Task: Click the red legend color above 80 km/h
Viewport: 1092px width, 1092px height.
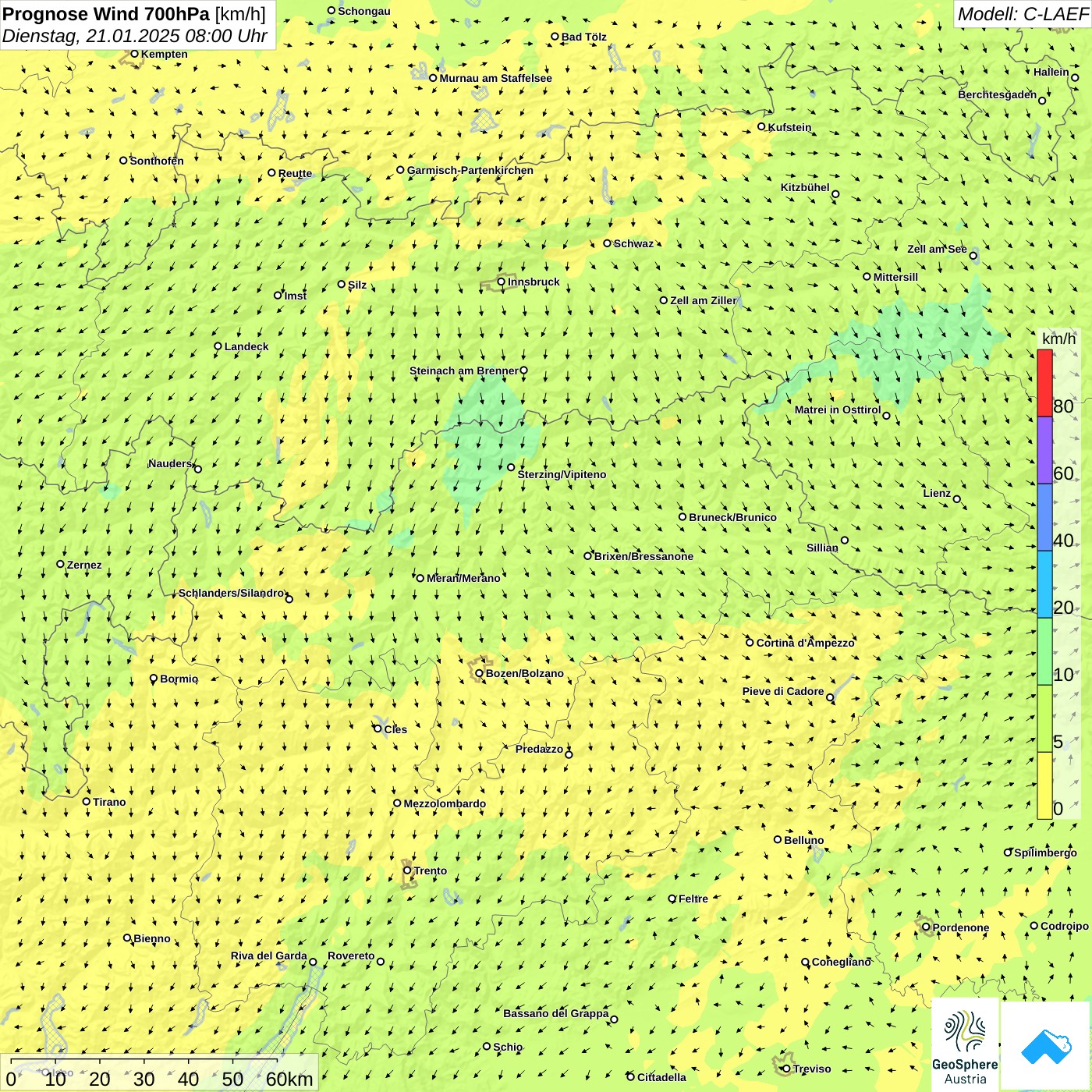Action: click(x=1044, y=383)
